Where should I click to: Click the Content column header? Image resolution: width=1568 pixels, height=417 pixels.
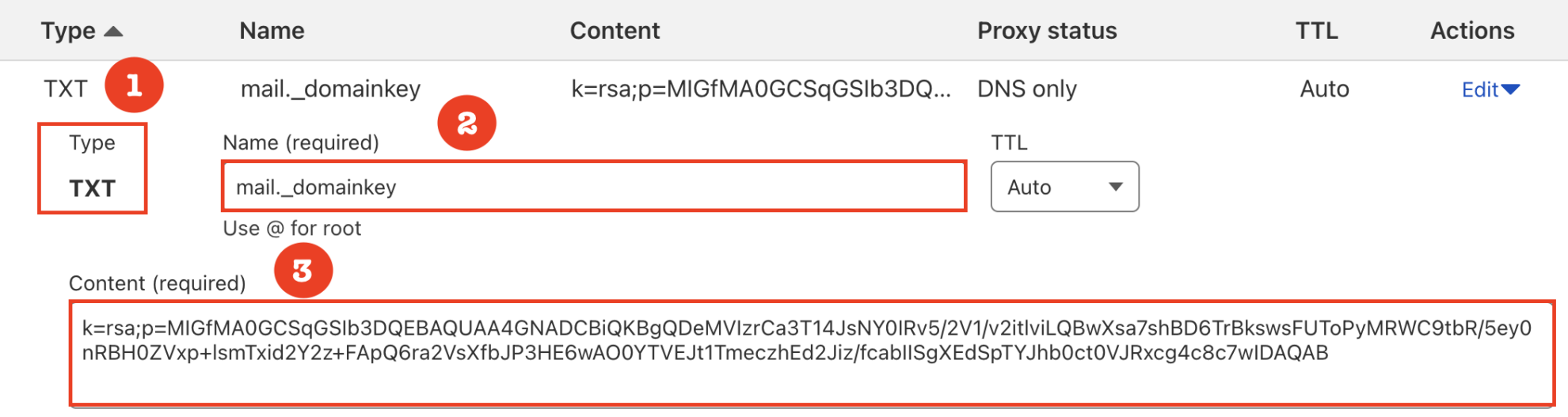(x=615, y=31)
